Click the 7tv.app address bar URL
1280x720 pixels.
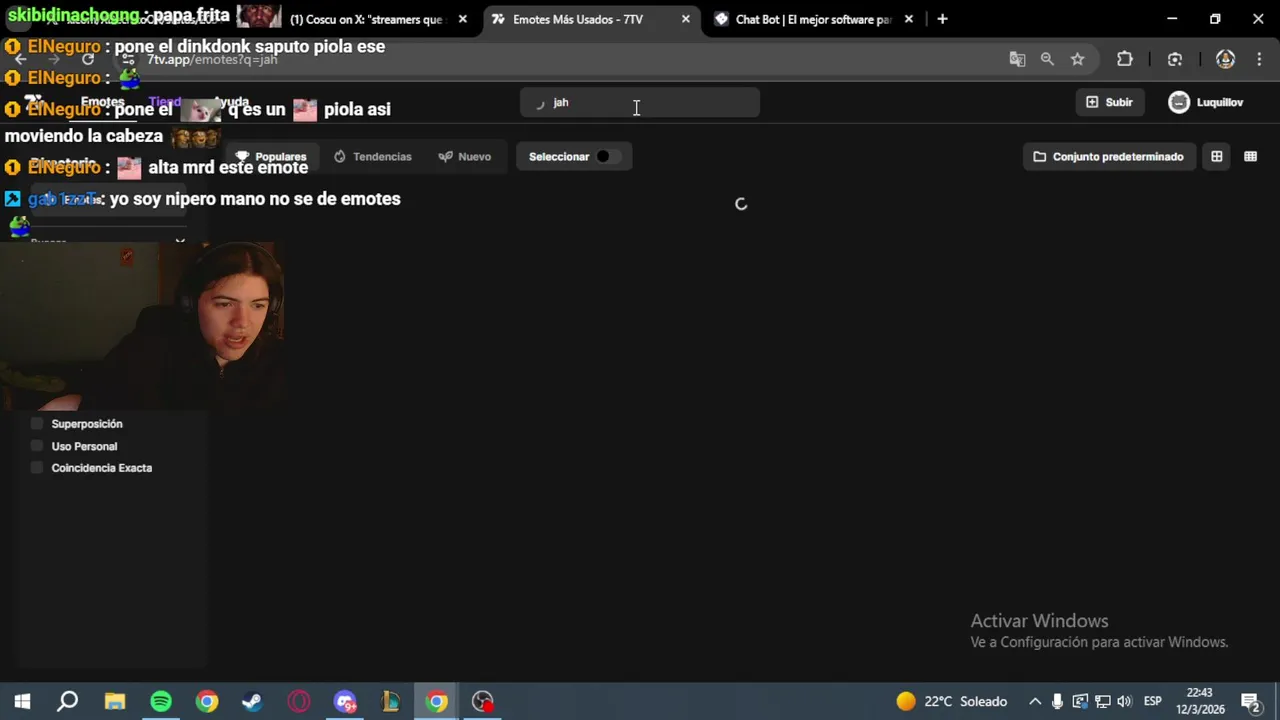click(212, 60)
